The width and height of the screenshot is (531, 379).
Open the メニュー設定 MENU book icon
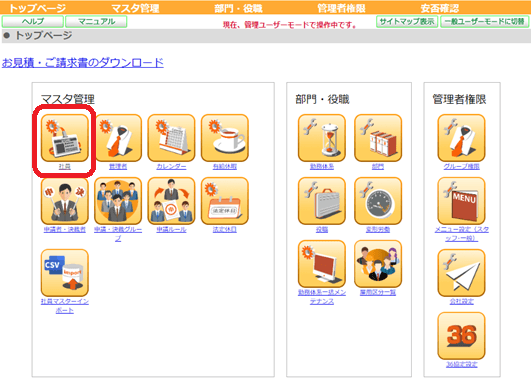(461, 201)
